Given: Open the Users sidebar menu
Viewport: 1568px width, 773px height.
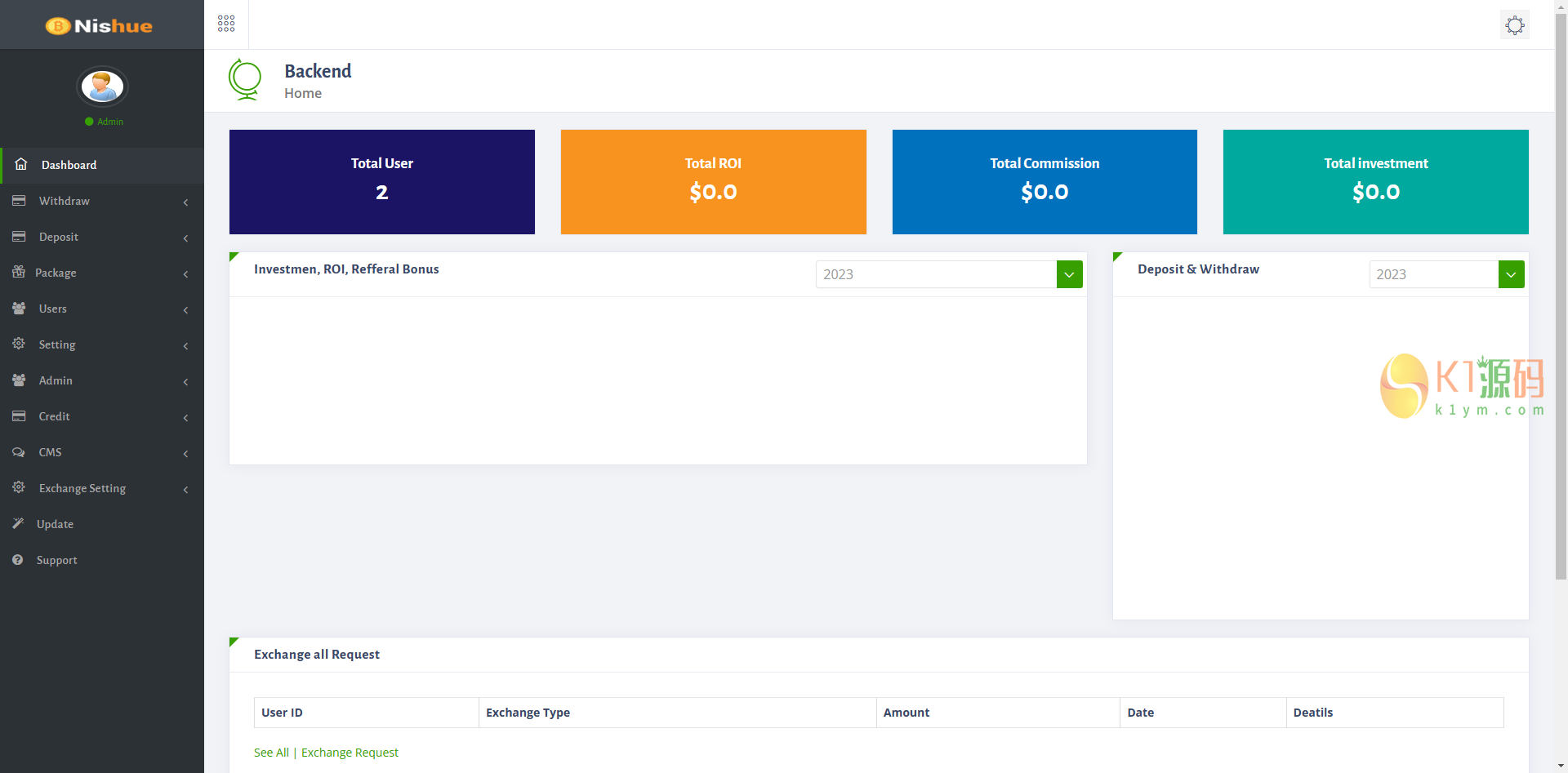Looking at the screenshot, I should [x=102, y=309].
